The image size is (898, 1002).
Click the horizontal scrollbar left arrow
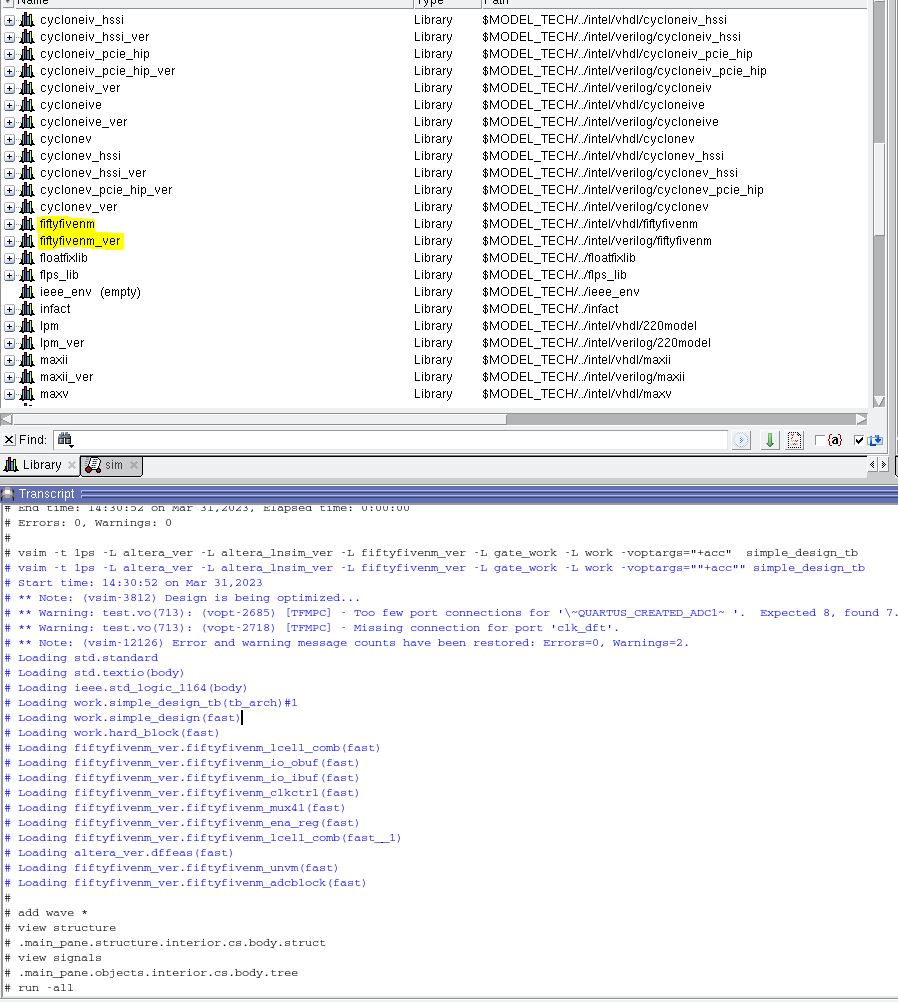point(6,419)
